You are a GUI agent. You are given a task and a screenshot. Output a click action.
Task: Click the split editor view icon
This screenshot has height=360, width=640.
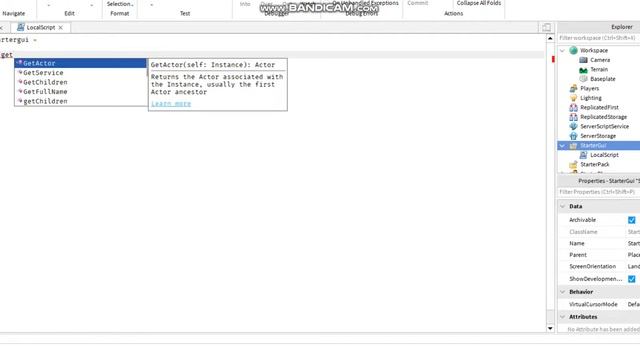(x=547, y=27)
